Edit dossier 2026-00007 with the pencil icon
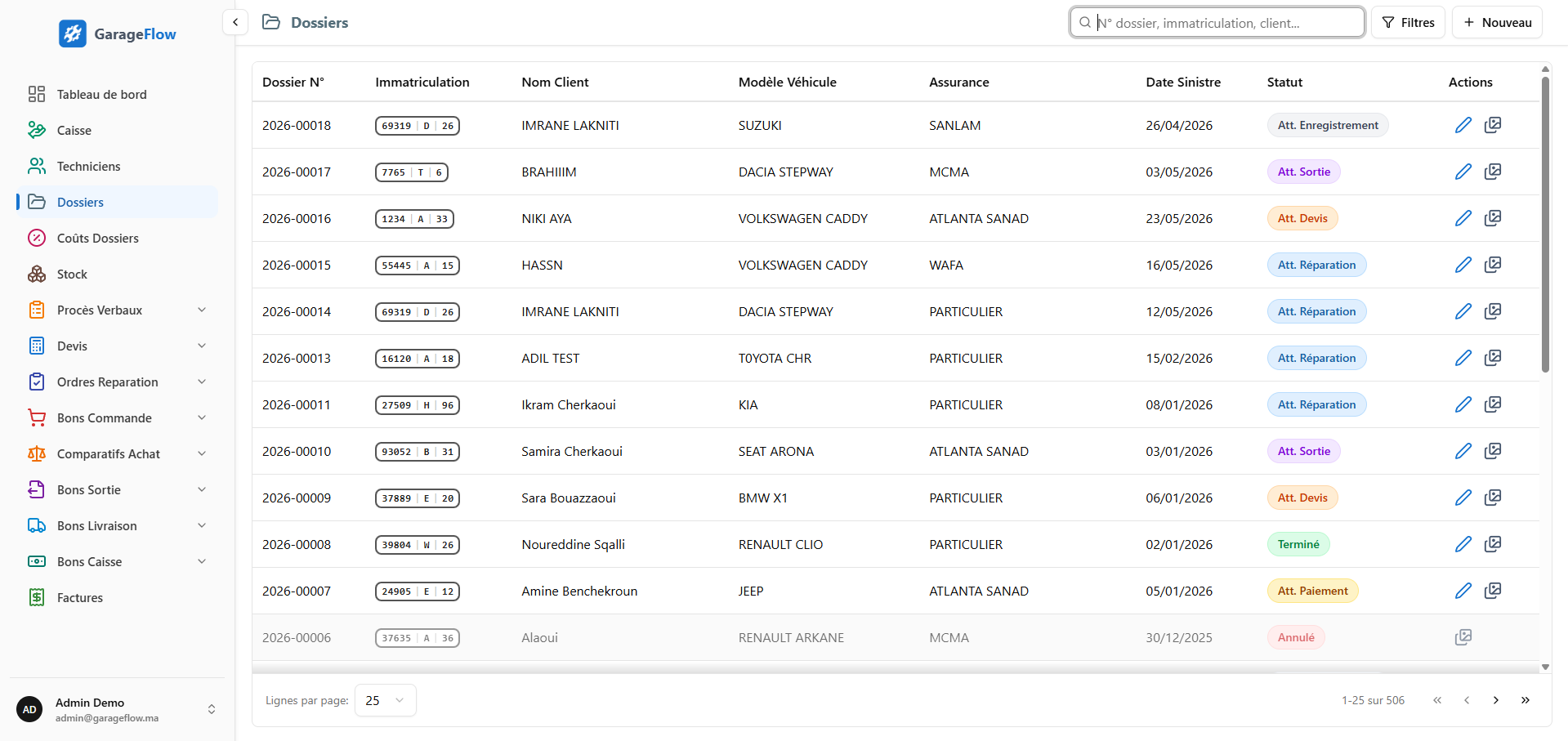Screen dimensions: 1568x741 pos(1463,591)
